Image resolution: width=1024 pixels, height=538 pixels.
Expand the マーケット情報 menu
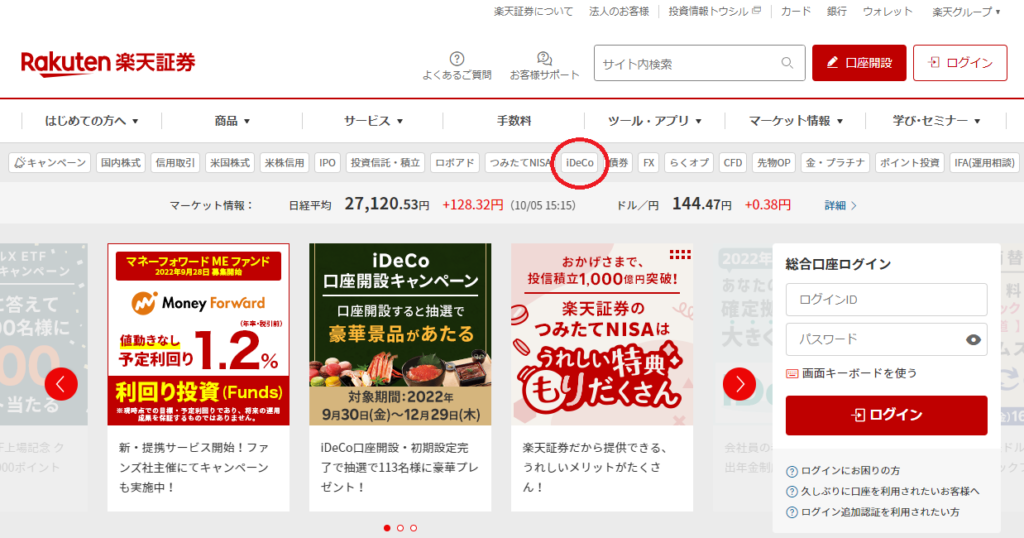[795, 121]
